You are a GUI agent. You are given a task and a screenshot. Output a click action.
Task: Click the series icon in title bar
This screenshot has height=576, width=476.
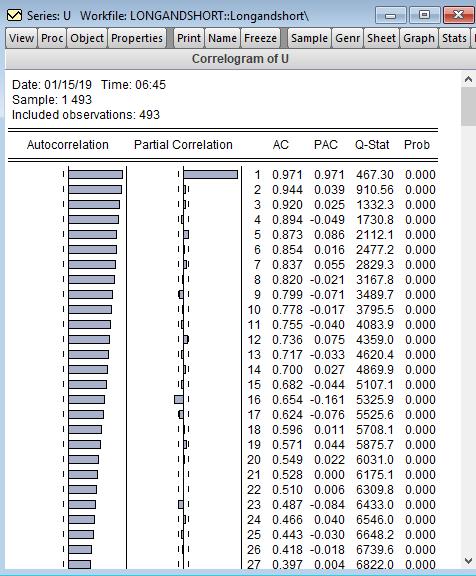(x=14, y=15)
